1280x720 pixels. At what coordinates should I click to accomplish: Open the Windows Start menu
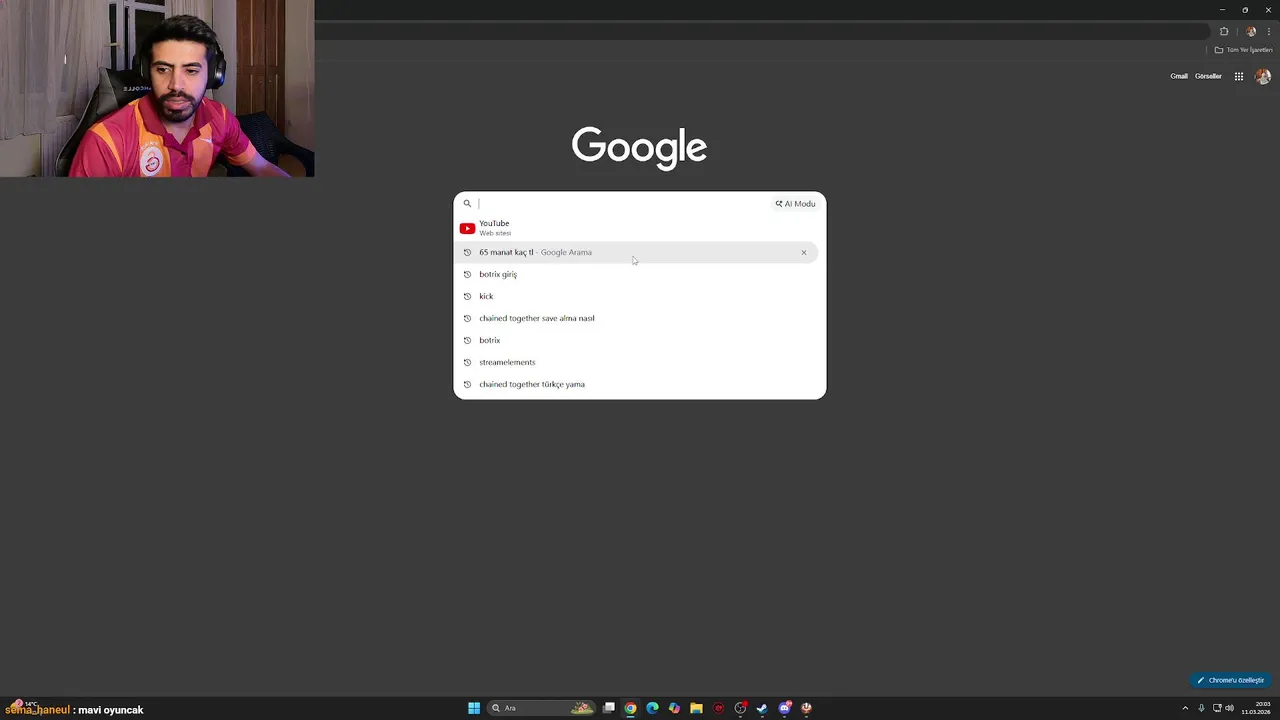tap(474, 708)
